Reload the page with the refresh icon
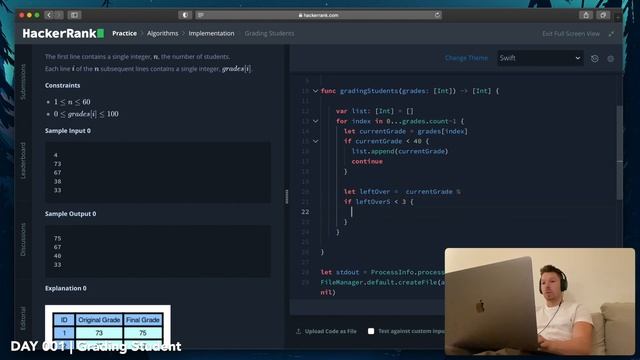The width and height of the screenshot is (640, 360). tap(437, 15)
